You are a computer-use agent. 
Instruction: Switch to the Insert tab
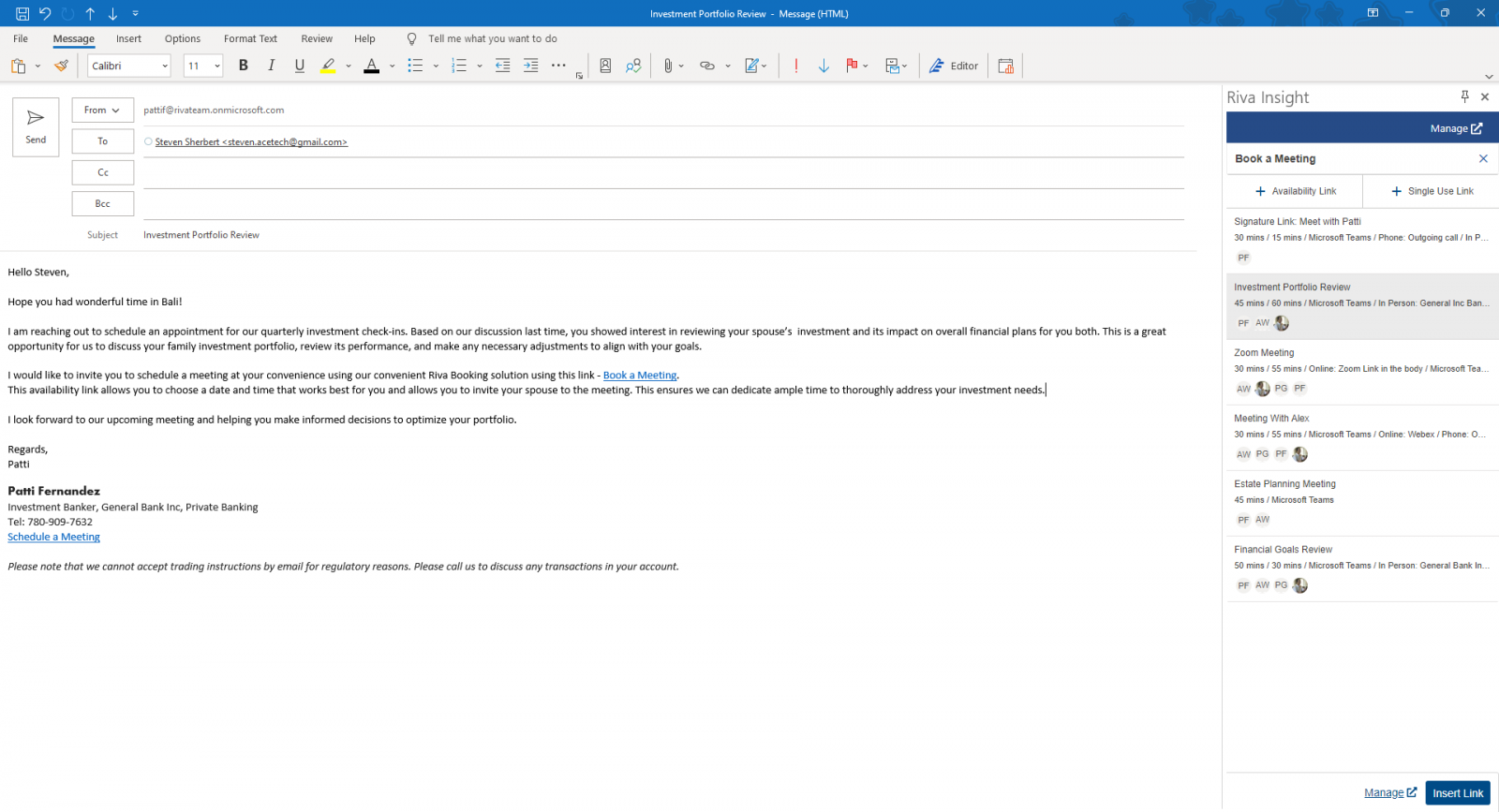[129, 38]
